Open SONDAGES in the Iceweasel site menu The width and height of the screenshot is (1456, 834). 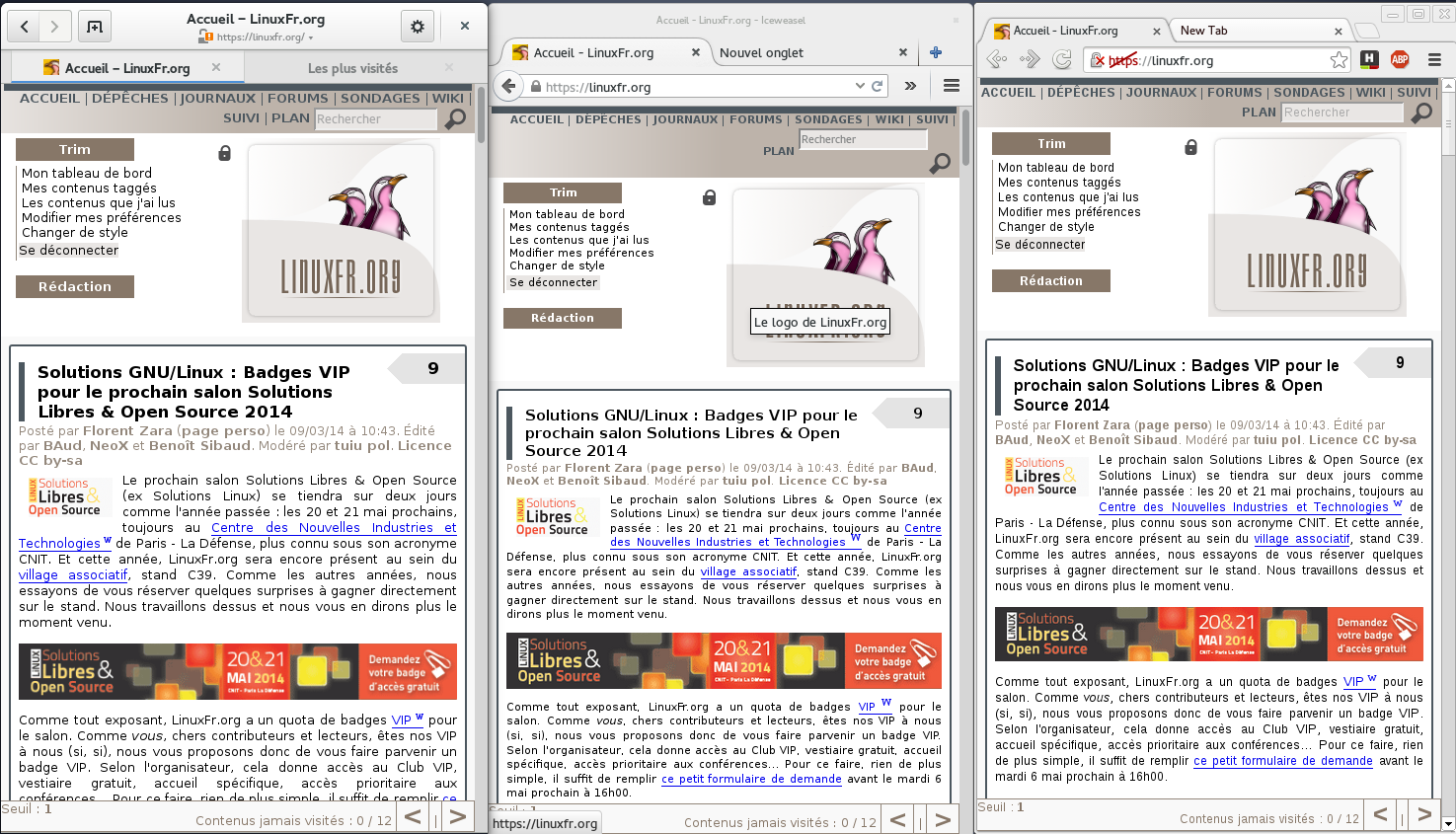pos(828,119)
